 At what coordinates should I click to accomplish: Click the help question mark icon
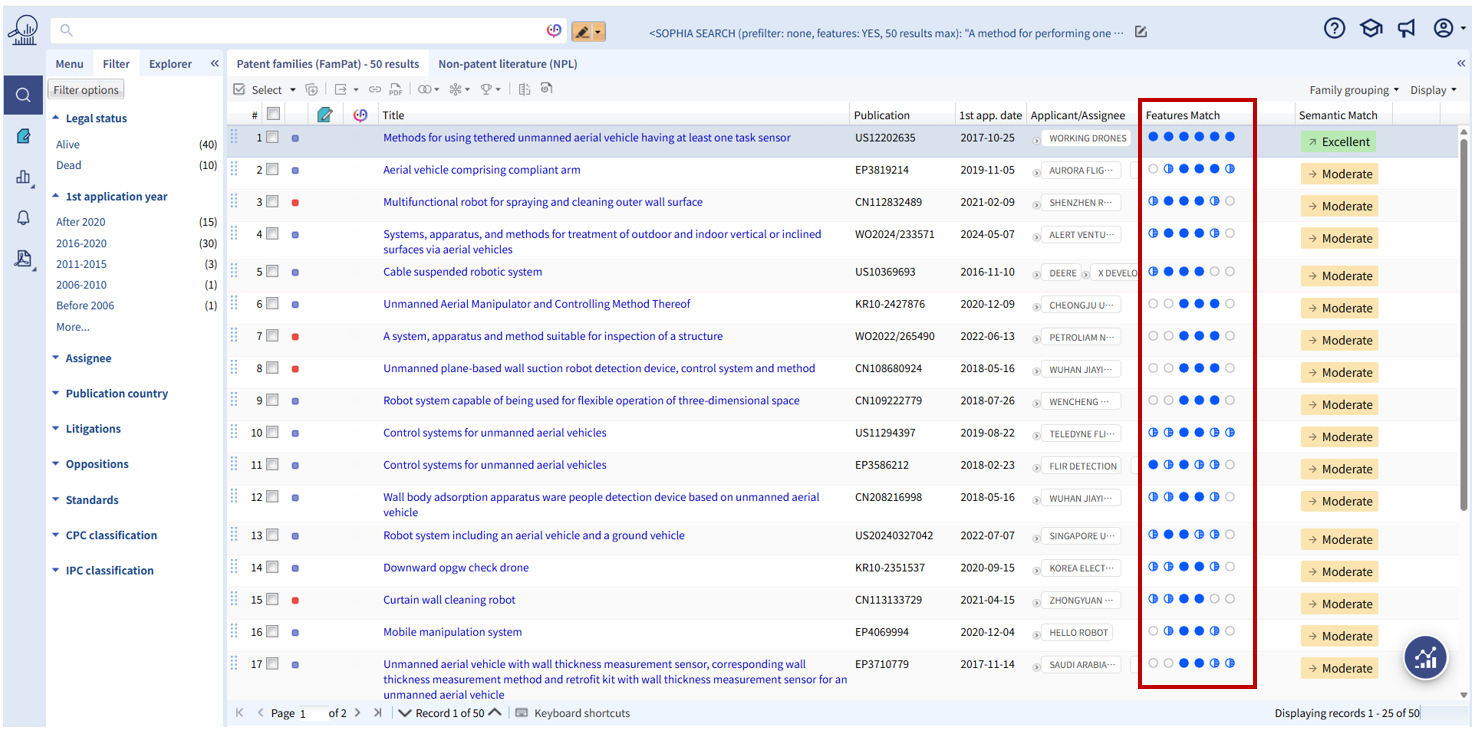point(1334,29)
